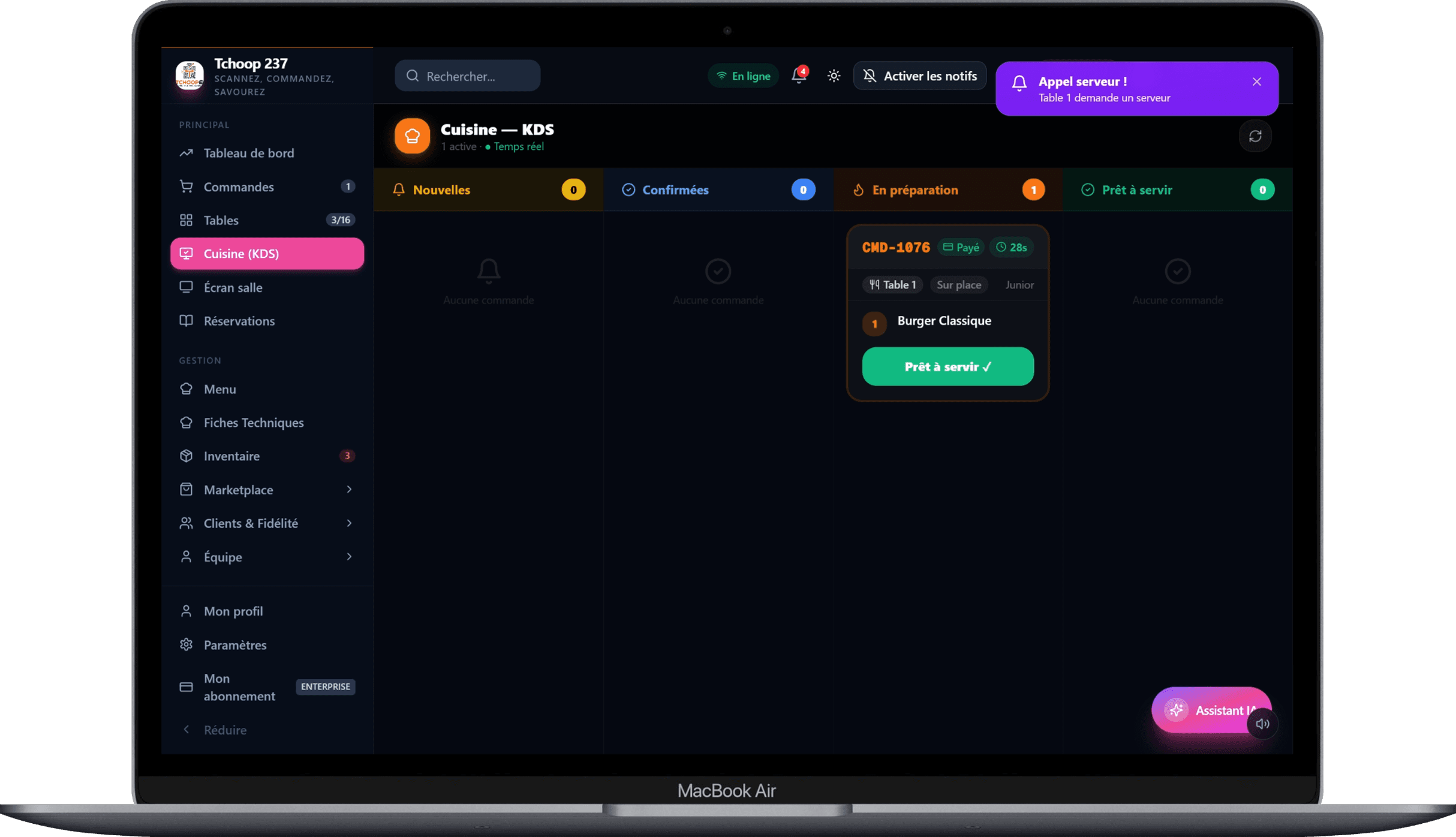This screenshot has width=1456, height=837.
Task: Click the En ligne status pill
Action: [743, 76]
